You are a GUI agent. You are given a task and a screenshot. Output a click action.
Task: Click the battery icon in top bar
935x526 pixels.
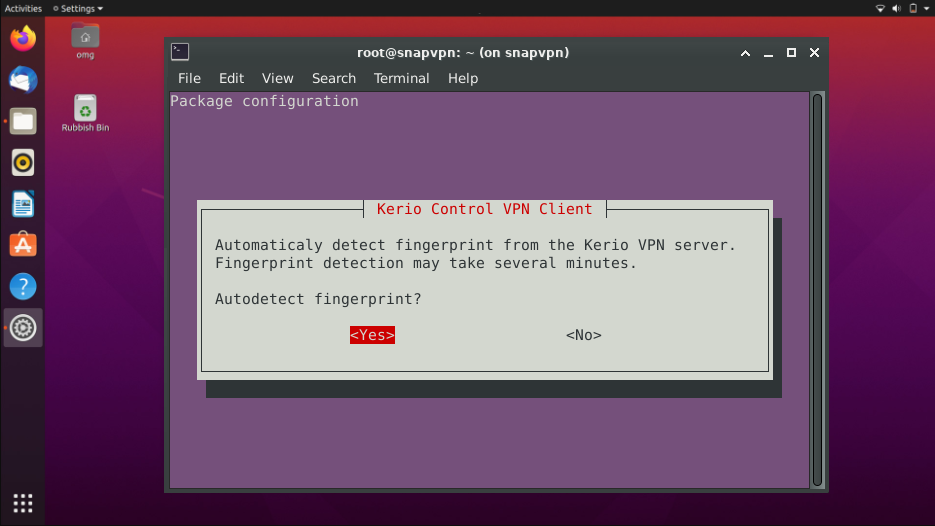[913, 8]
